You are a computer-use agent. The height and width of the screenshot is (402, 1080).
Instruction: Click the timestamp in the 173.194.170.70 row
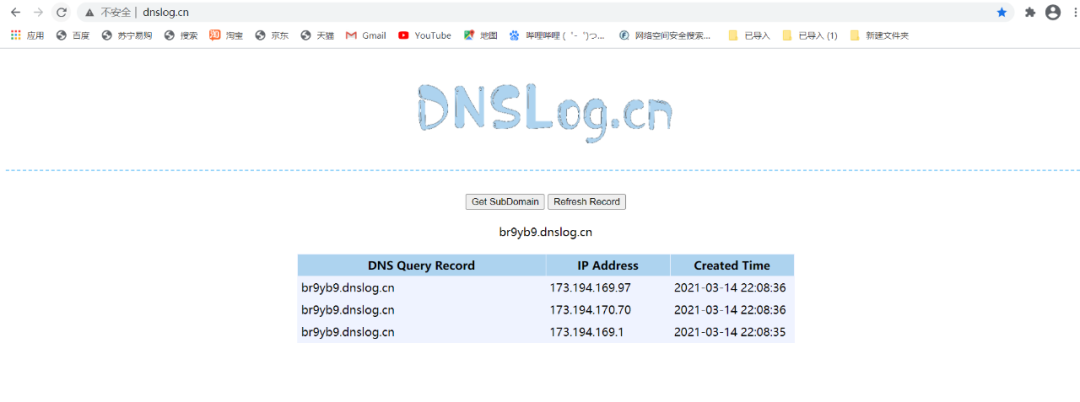(729, 310)
